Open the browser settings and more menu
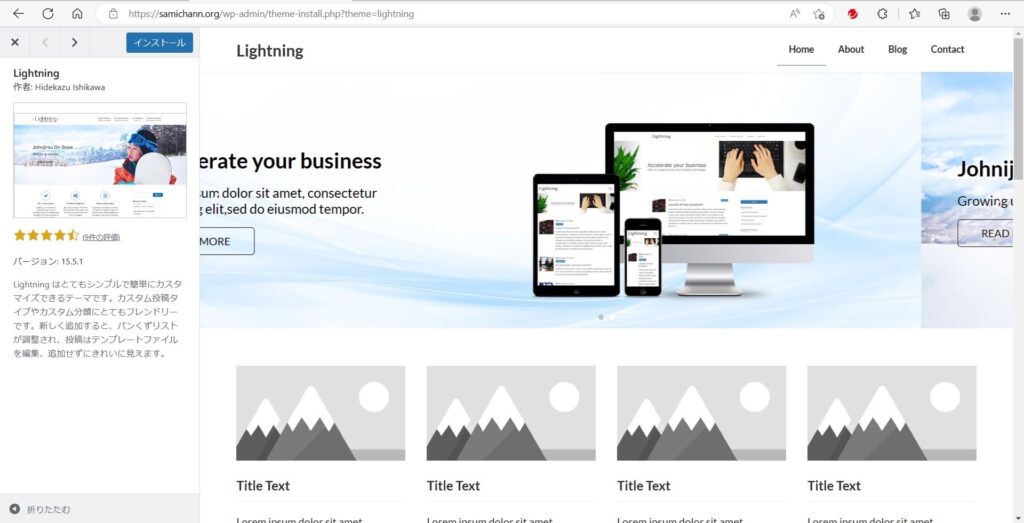 [x=1006, y=14]
